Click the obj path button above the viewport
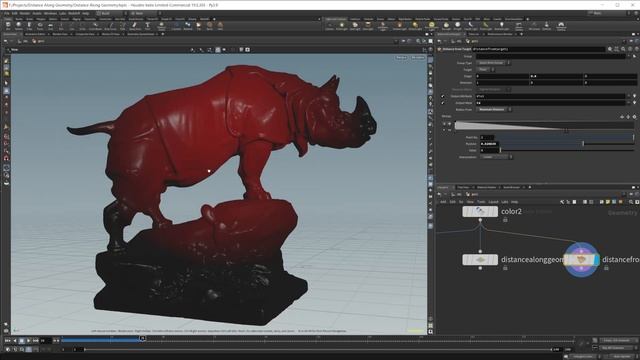The image size is (640, 360). (23, 41)
